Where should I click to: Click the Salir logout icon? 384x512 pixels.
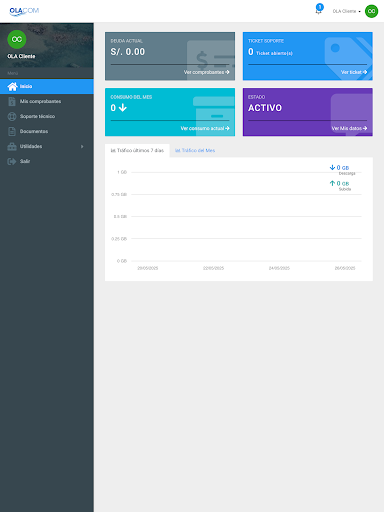click(12, 161)
